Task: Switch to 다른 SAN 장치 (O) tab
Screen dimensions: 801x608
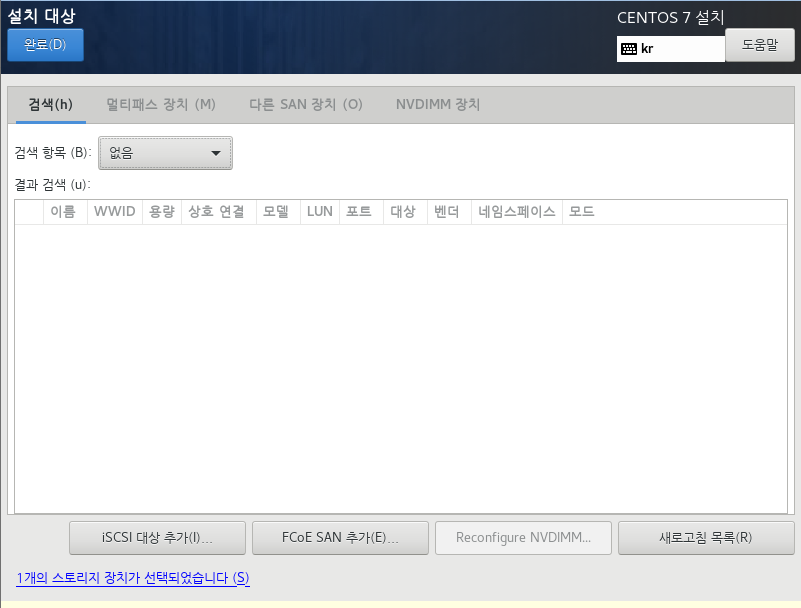Action: (306, 105)
